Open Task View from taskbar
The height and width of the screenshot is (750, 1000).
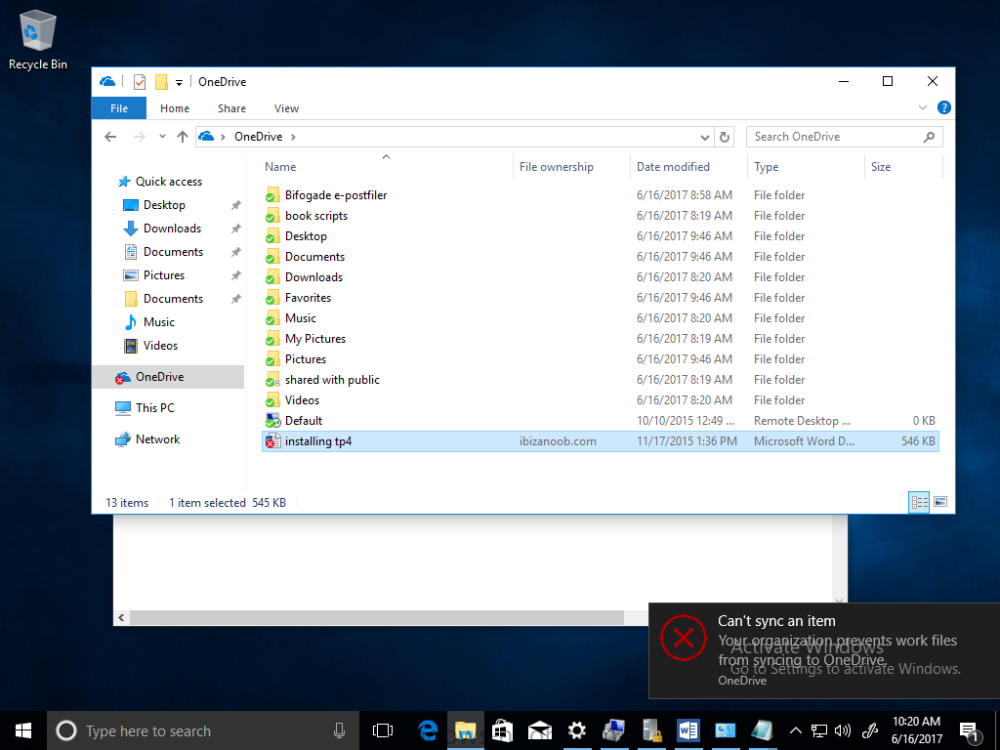[x=383, y=731]
